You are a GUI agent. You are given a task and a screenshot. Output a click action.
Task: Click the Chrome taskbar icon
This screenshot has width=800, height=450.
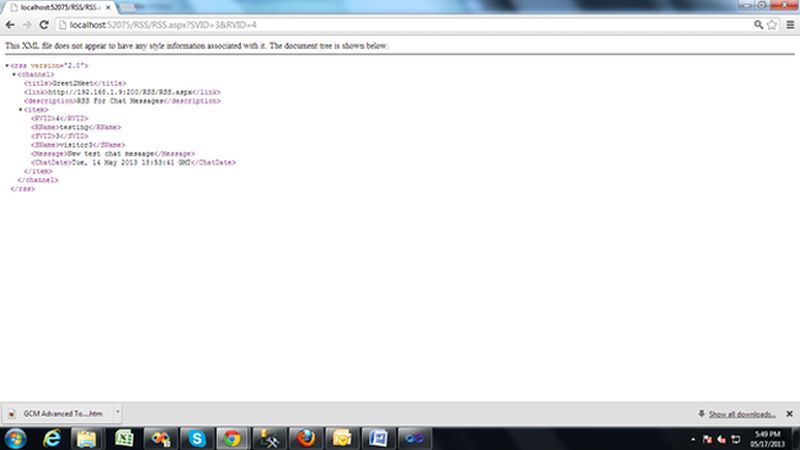232,439
